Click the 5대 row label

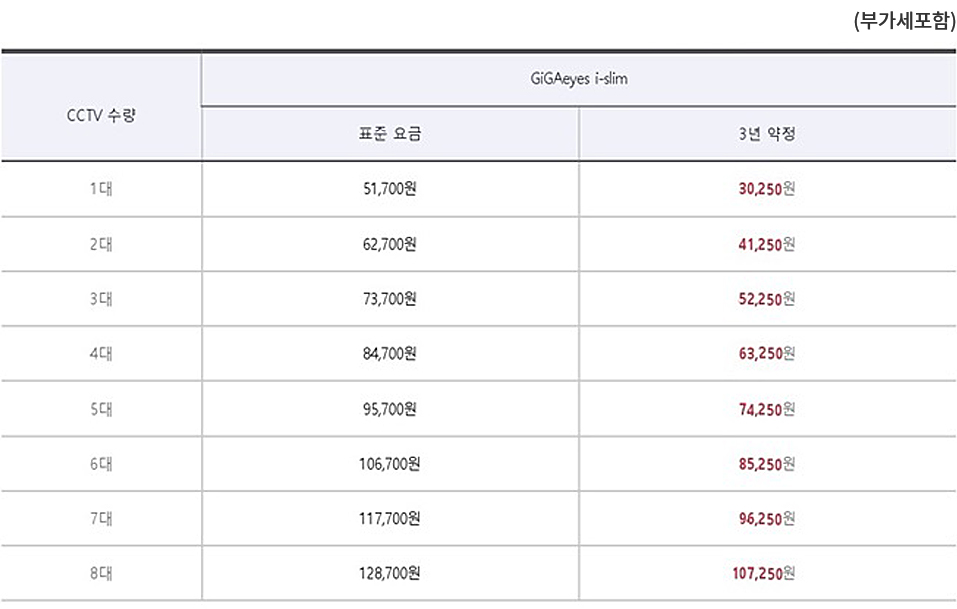(x=100, y=409)
